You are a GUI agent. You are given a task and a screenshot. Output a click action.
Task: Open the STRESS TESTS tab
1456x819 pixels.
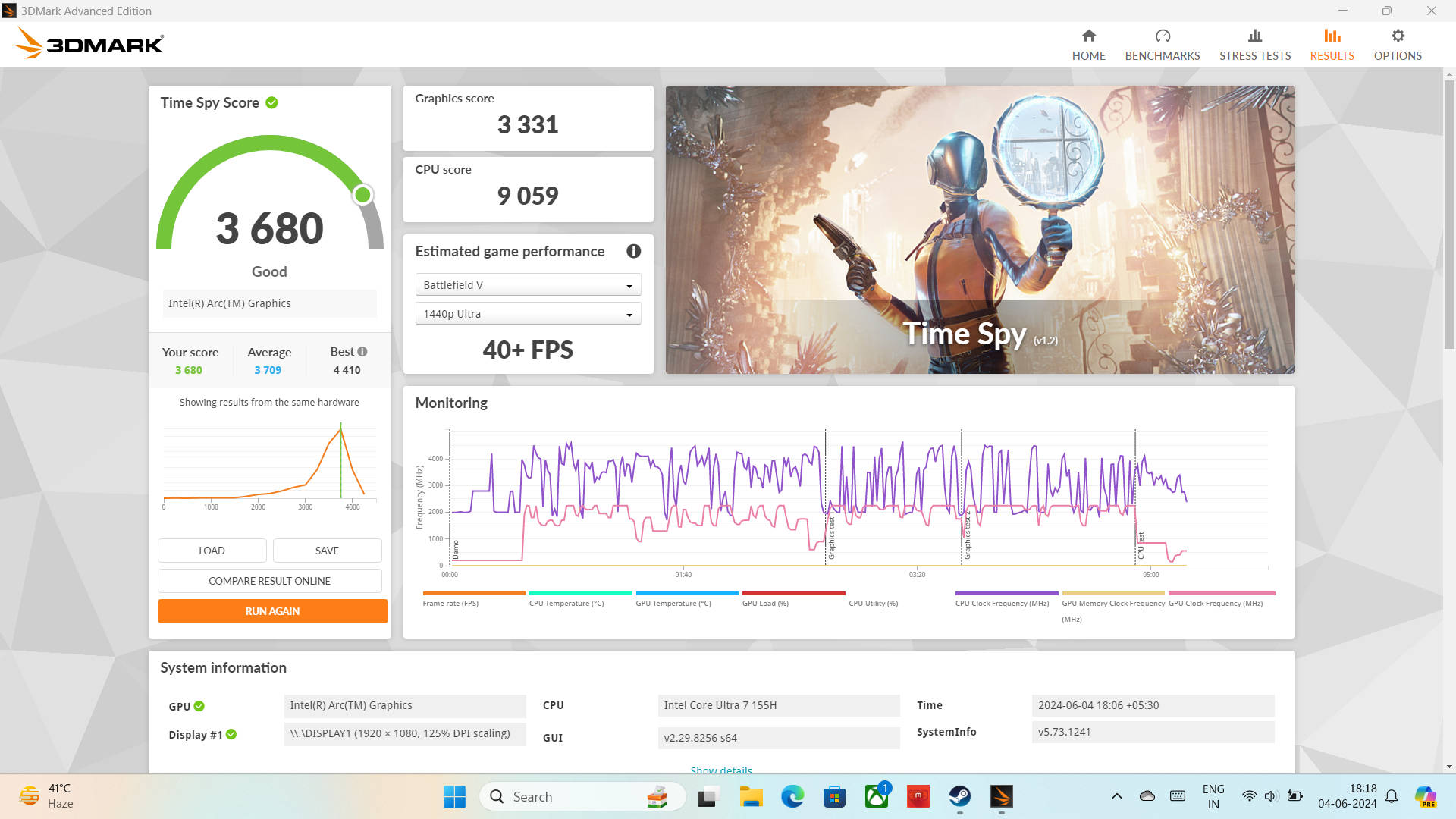tap(1254, 45)
